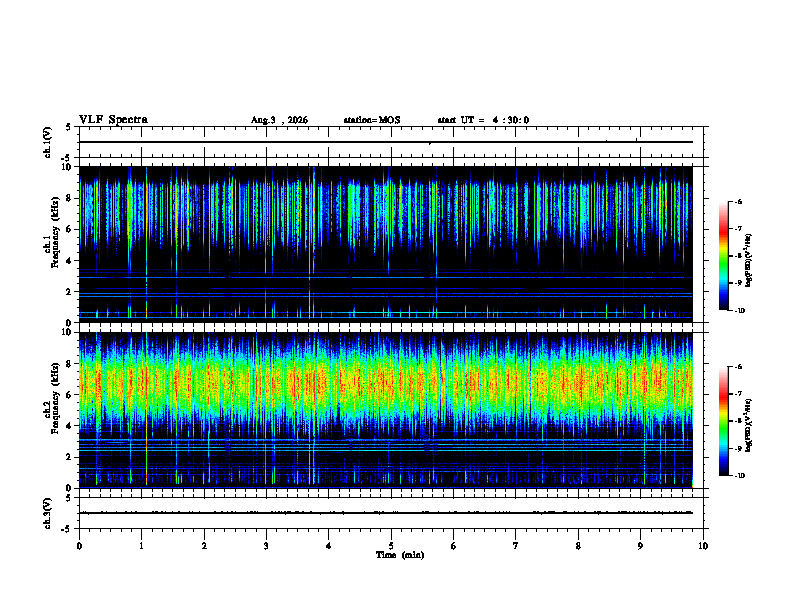The height and width of the screenshot is (612, 792).
Task: Click the "-8" label on the upper color bar
Action: 738,256
